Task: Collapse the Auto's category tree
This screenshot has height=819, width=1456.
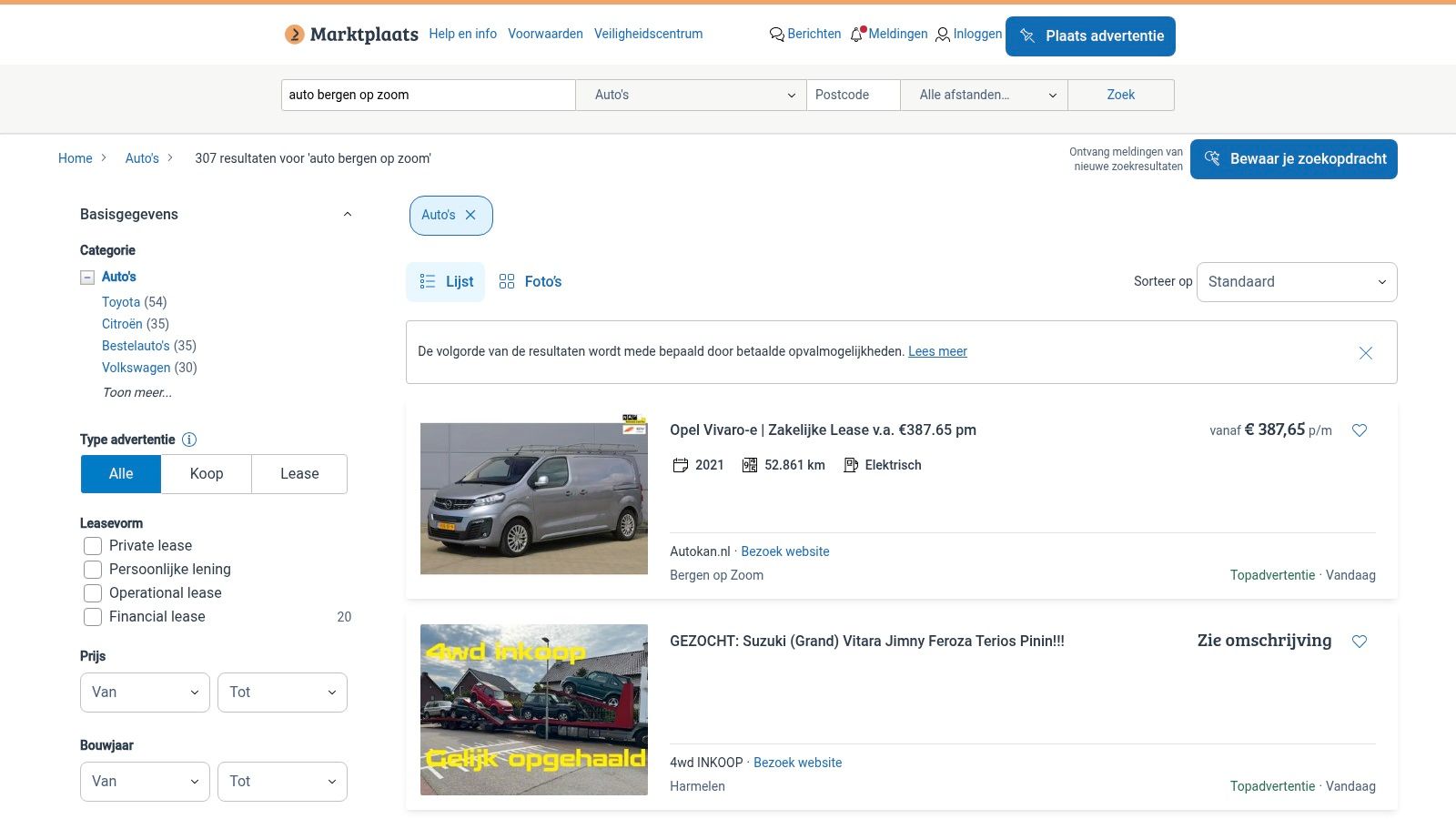Action: (x=87, y=278)
